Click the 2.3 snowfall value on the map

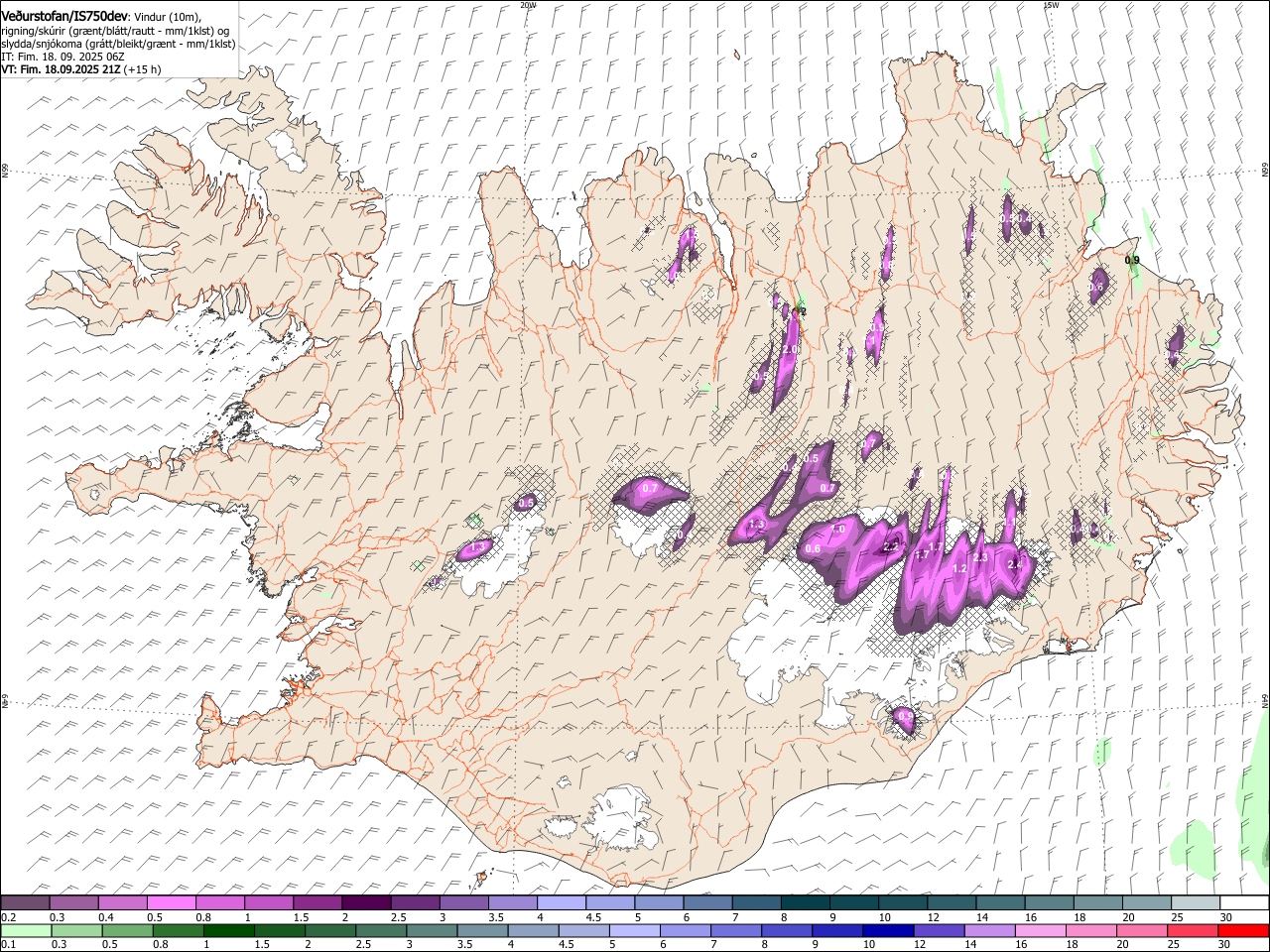point(980,558)
